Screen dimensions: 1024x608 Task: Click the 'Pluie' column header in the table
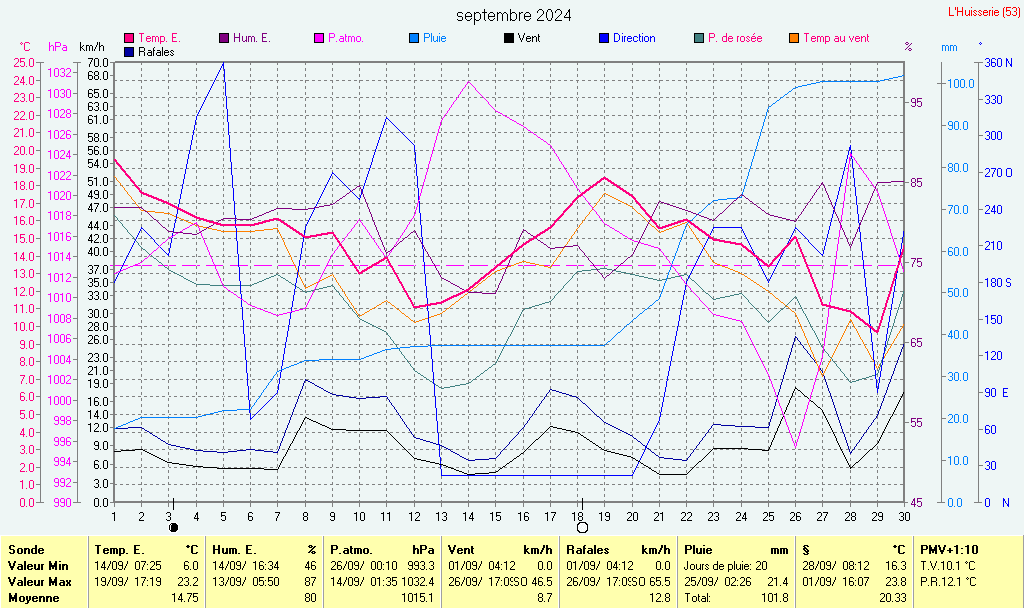coord(698,550)
